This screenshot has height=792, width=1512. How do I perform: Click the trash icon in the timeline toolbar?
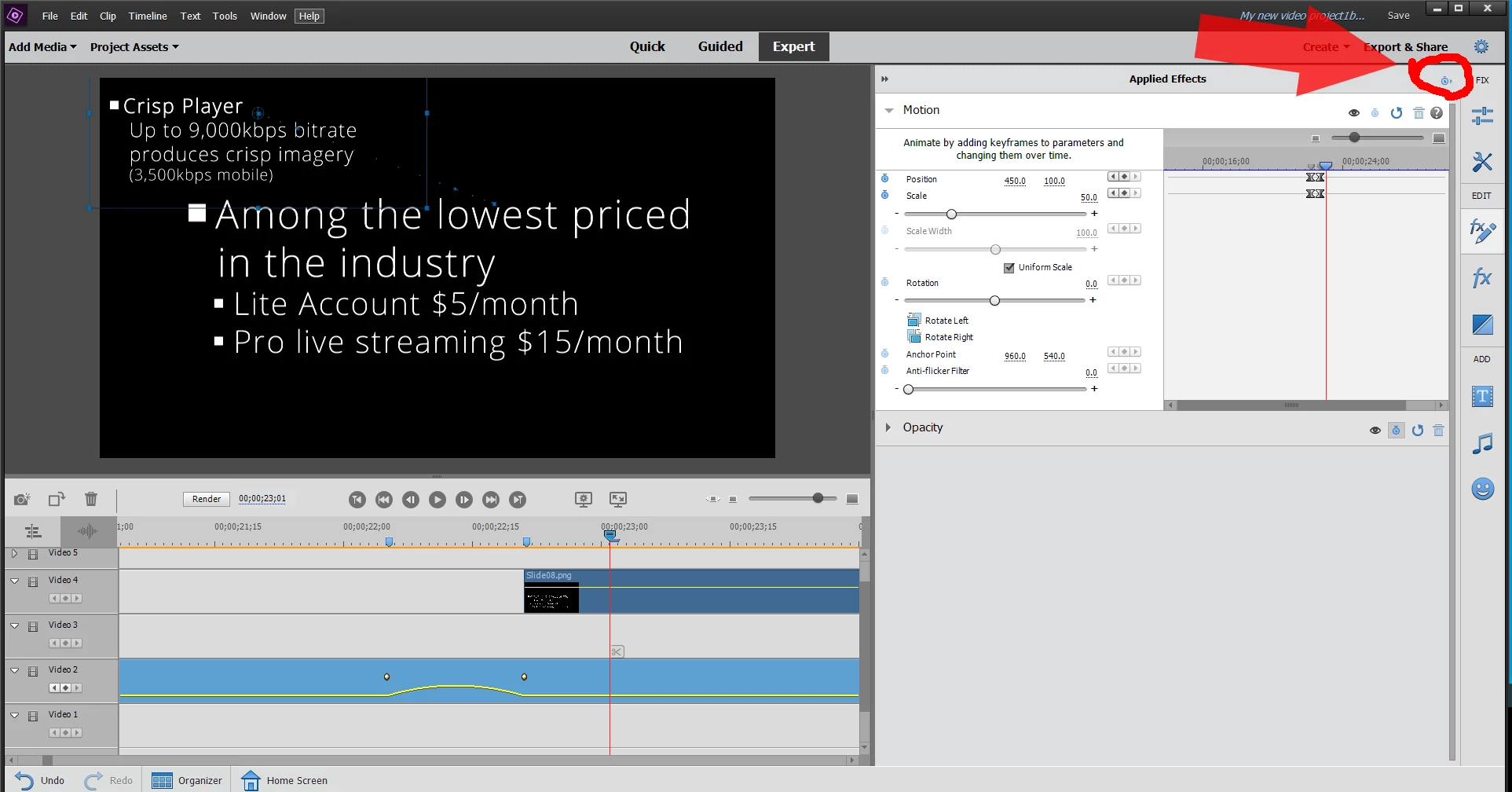click(x=91, y=499)
